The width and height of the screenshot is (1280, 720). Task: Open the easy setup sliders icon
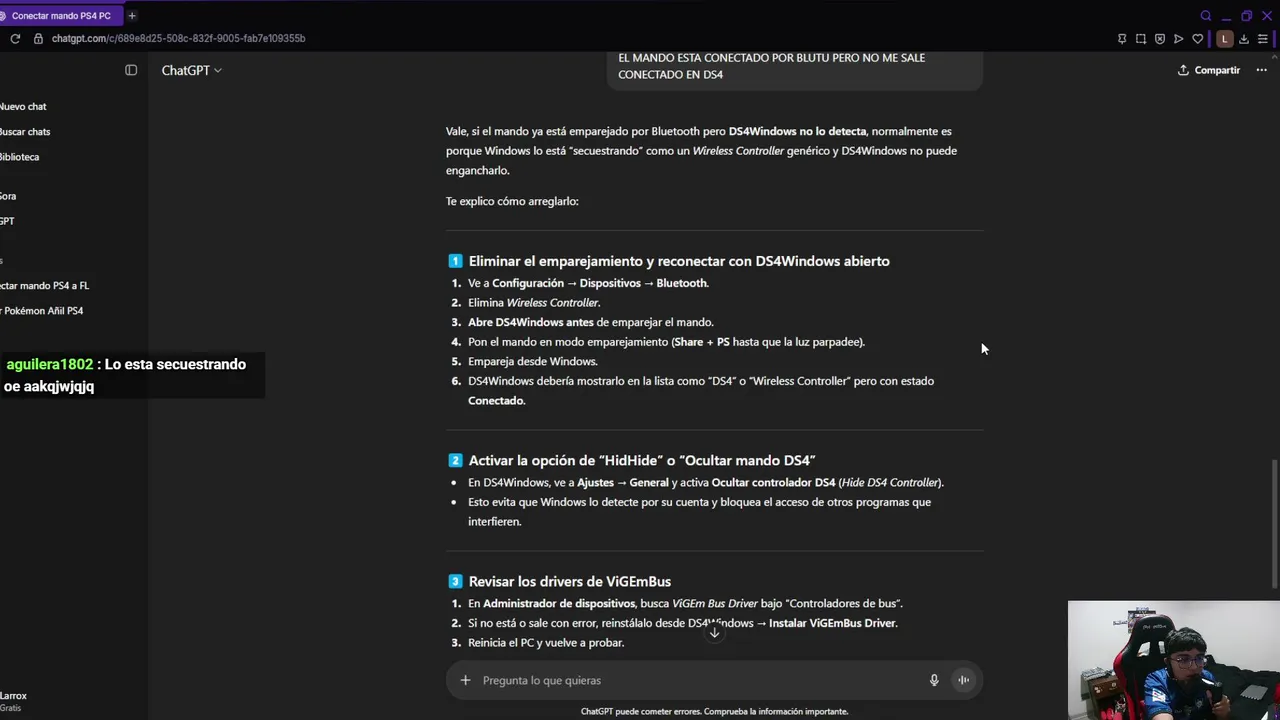(x=1264, y=39)
